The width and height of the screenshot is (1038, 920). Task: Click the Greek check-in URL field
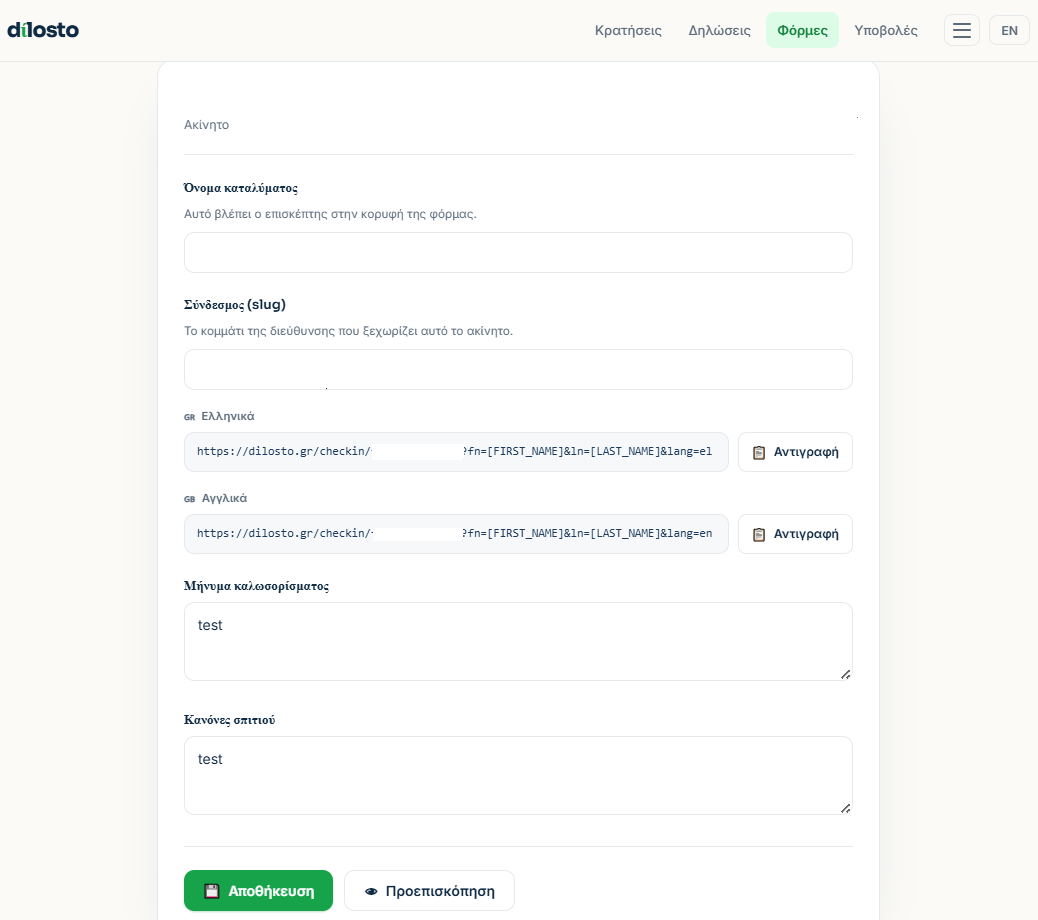pyautogui.click(x=456, y=452)
